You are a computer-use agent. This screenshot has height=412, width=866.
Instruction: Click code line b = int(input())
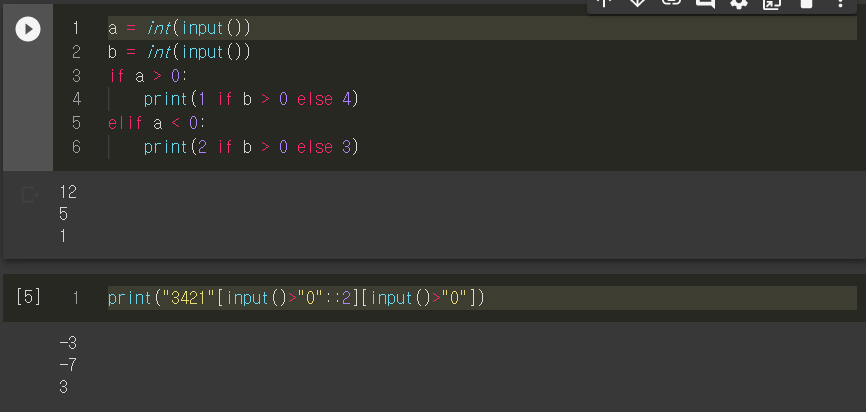pyautogui.click(x=179, y=52)
